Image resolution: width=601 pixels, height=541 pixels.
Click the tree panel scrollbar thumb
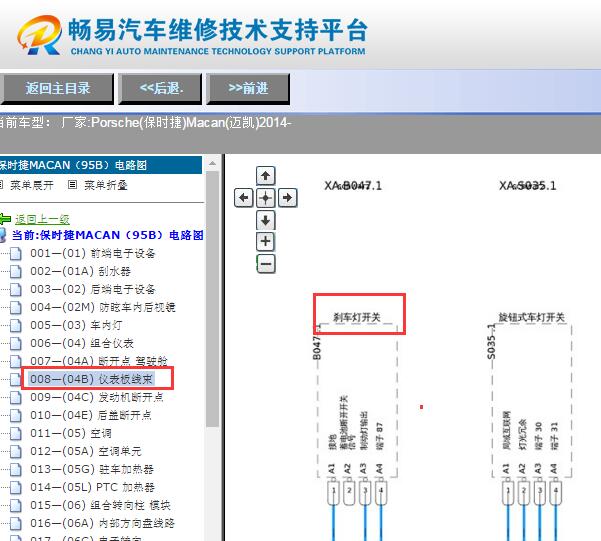pos(212,299)
